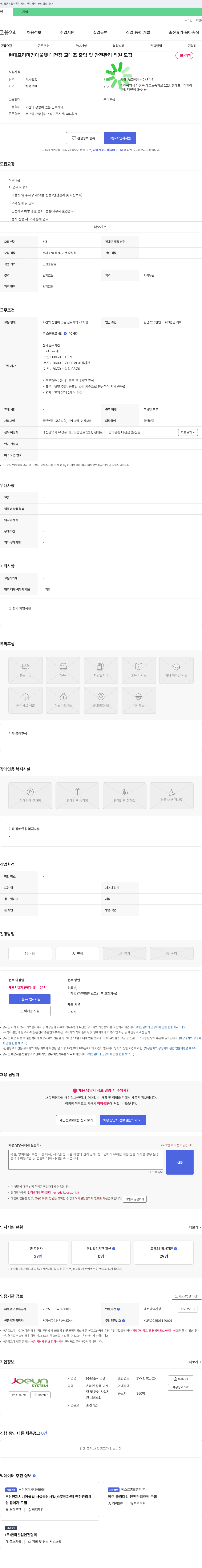Jump to 전형방법 section tab
Viewport: 202px width, 1568px height.
(156, 46)
